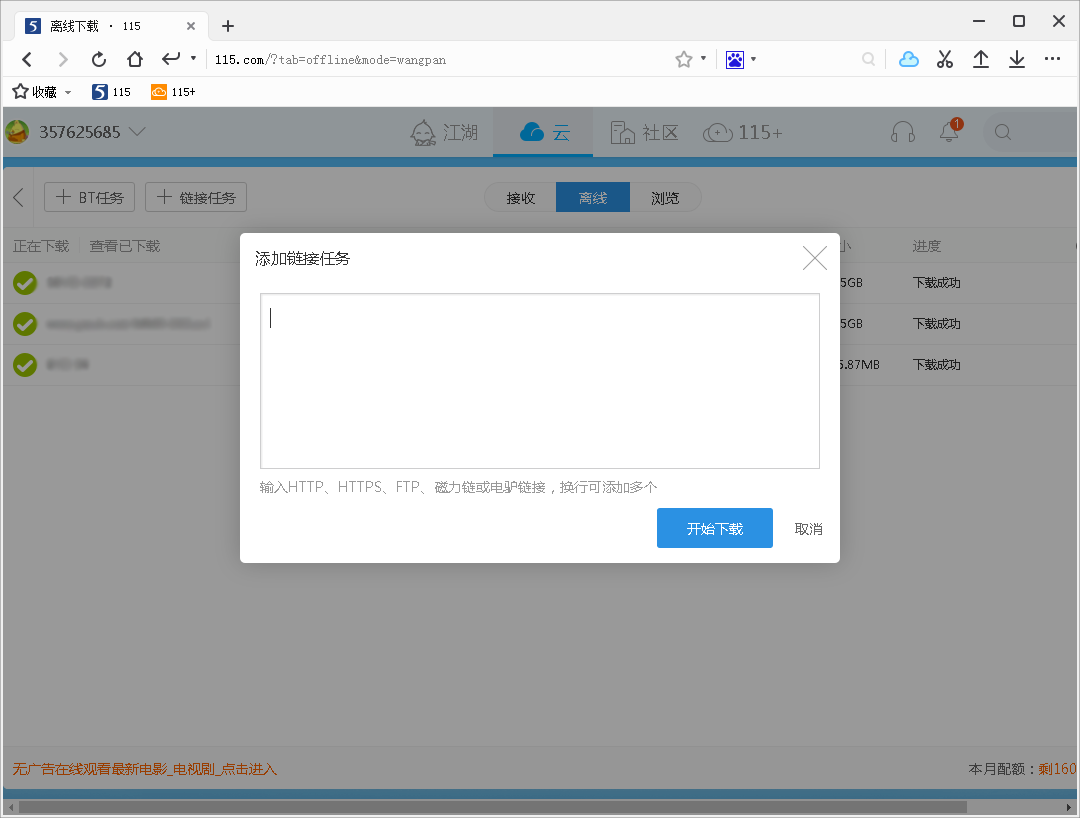
Task: Click 取消 to cancel the dialog
Action: [x=808, y=529]
